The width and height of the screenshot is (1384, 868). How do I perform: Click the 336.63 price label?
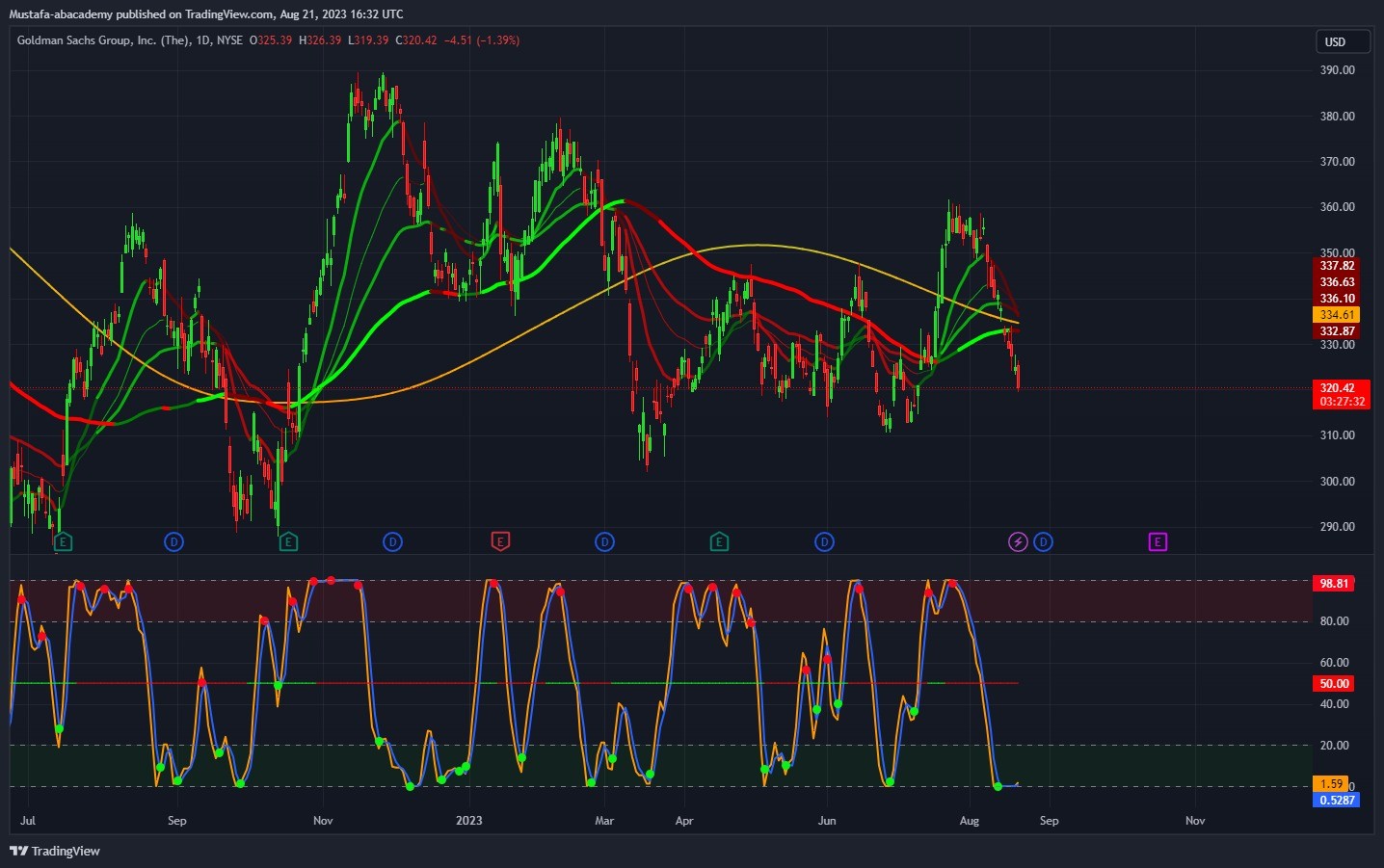1338,282
